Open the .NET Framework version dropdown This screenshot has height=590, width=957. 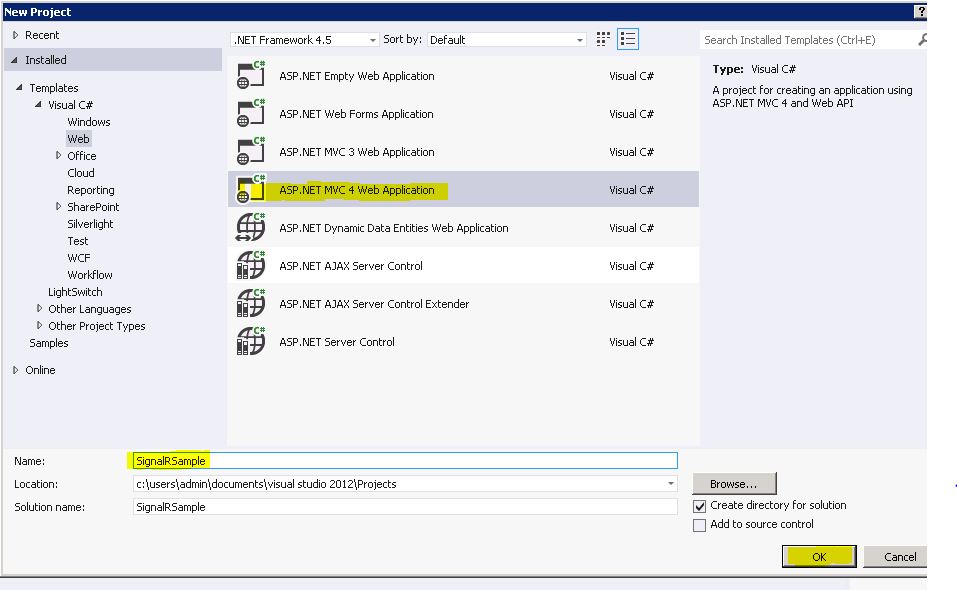(373, 41)
